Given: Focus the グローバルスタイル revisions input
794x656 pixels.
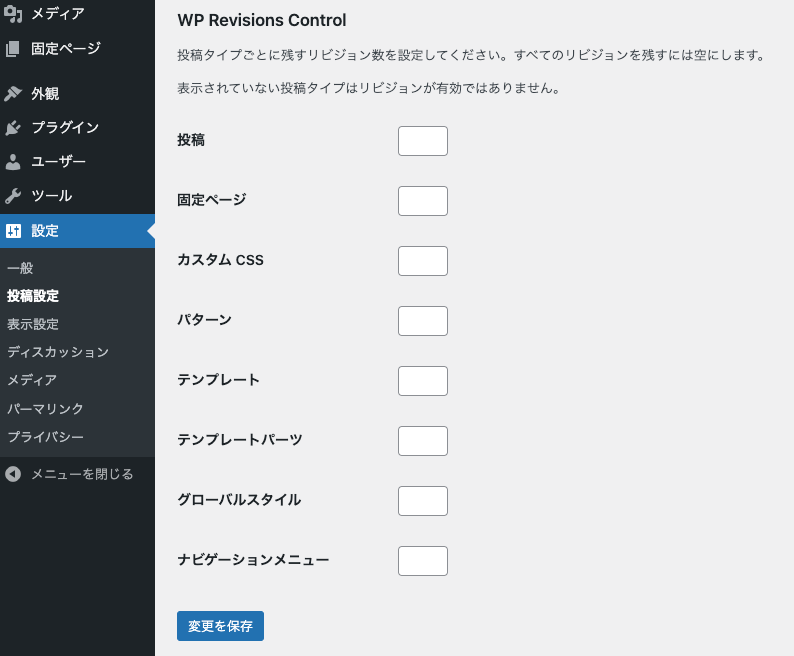Looking at the screenshot, I should 422,501.
